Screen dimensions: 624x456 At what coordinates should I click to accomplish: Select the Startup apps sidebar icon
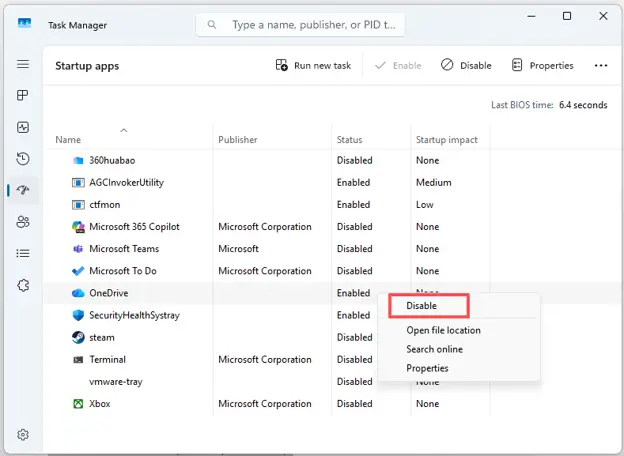[23, 190]
